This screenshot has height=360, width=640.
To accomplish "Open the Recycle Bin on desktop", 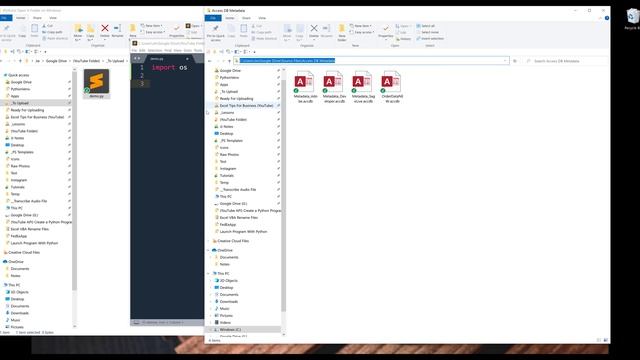I will coord(632,19).
